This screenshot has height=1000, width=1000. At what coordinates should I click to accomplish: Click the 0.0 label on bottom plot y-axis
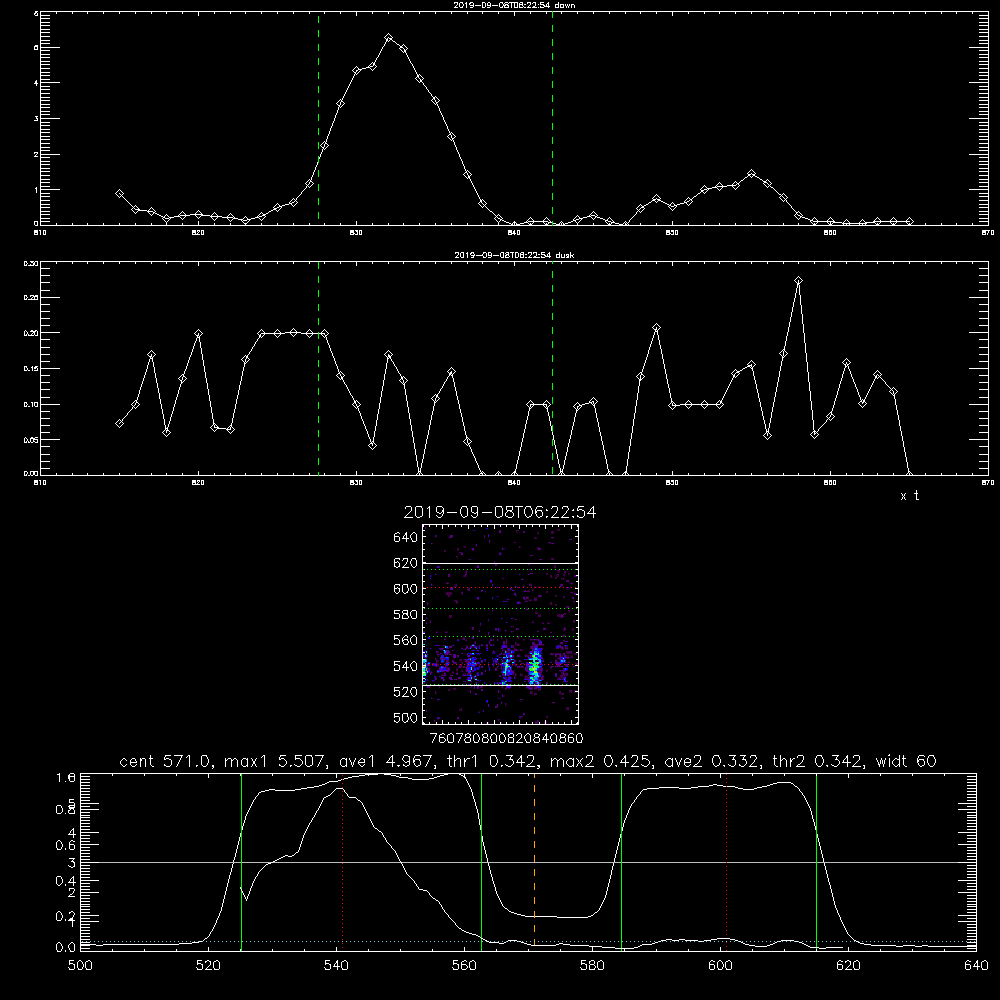pyautogui.click(x=66, y=948)
